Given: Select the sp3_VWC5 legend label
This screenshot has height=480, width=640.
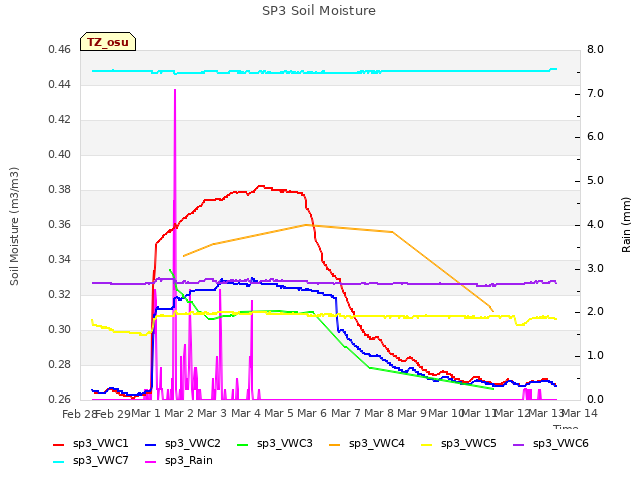Looking at the screenshot, I should 469,444.
